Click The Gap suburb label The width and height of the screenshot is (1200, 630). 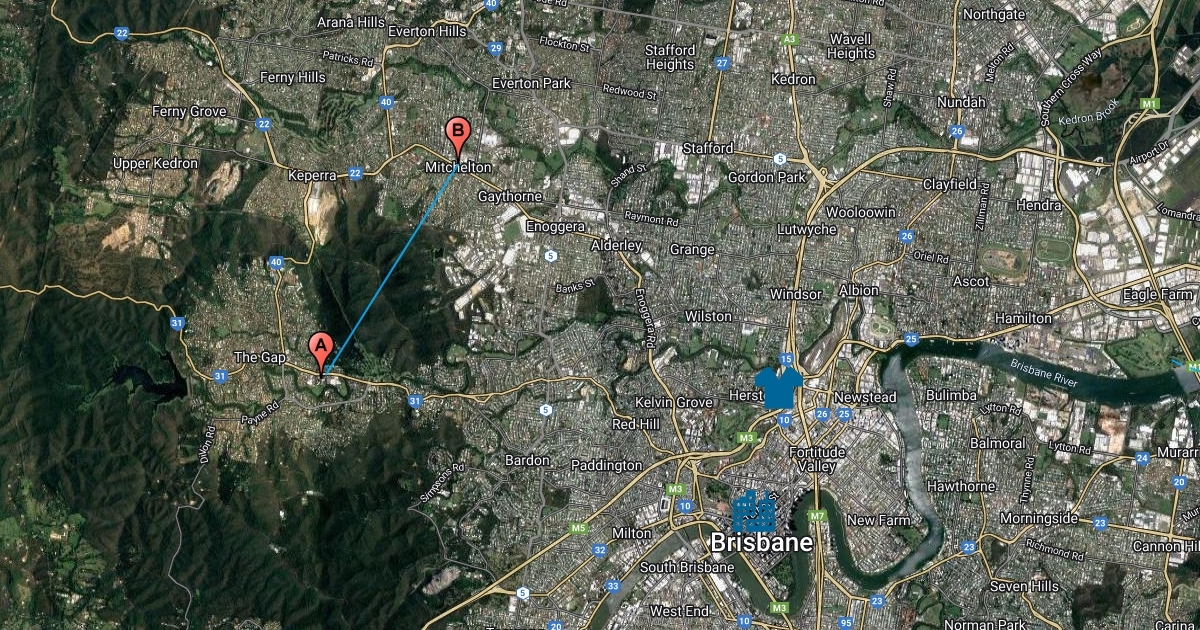(x=260, y=357)
